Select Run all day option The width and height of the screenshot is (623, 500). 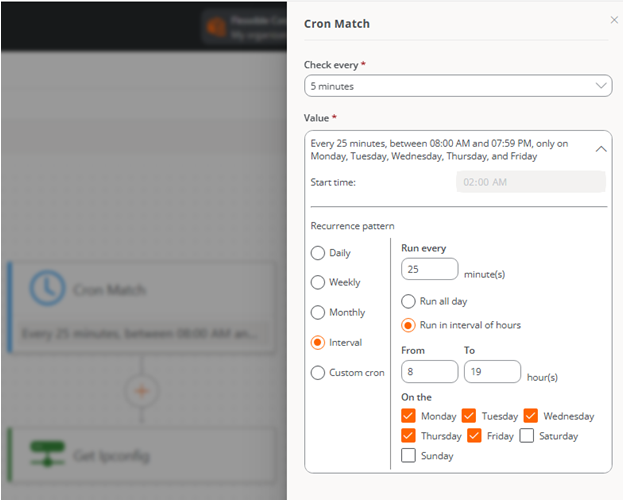tap(408, 301)
